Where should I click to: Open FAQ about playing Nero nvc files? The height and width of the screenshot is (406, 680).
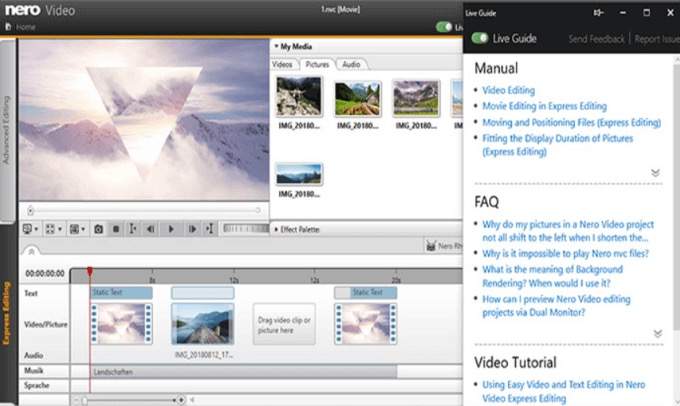[x=566, y=253]
